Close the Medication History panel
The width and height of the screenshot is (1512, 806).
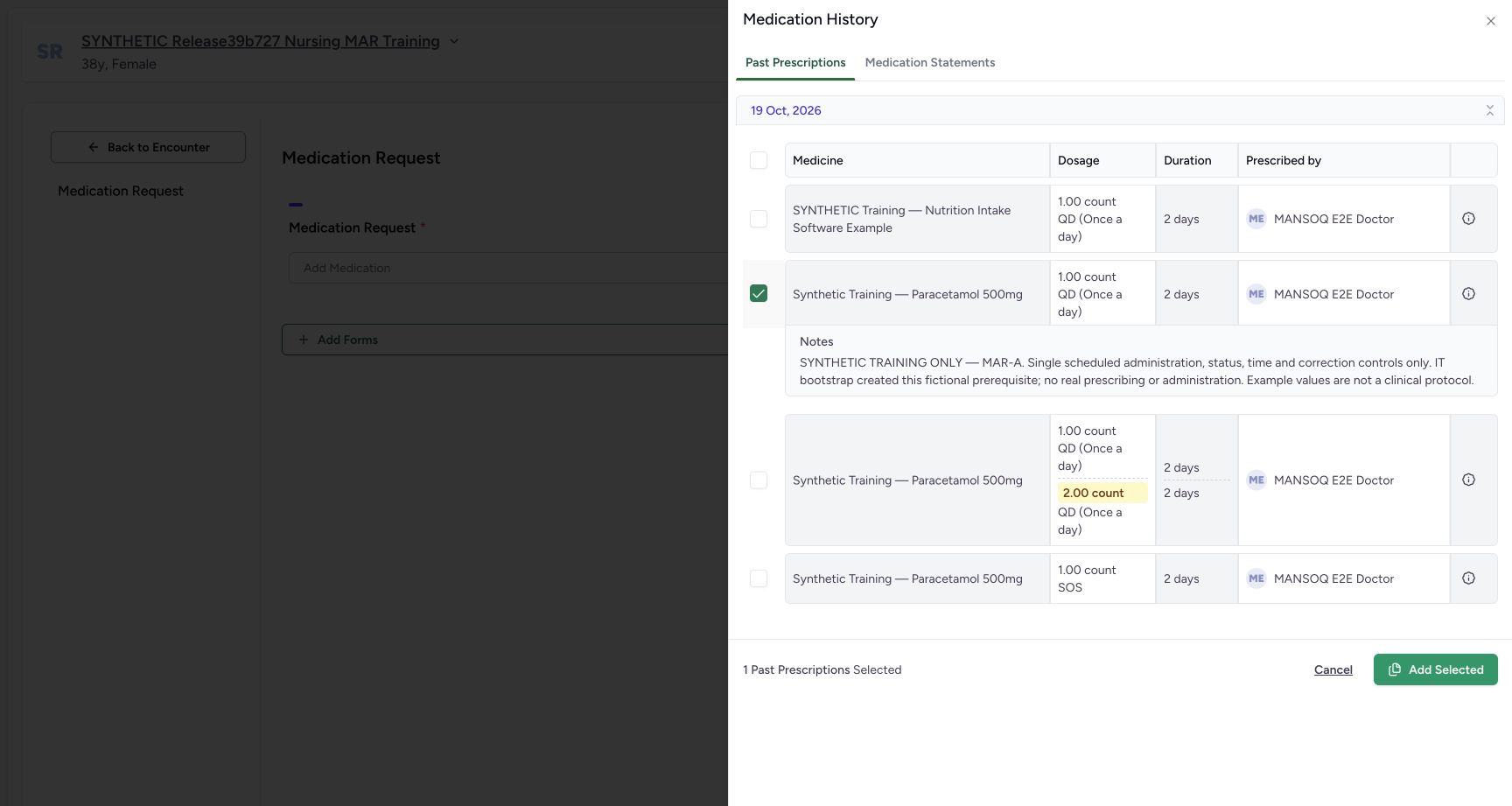pyautogui.click(x=1491, y=21)
